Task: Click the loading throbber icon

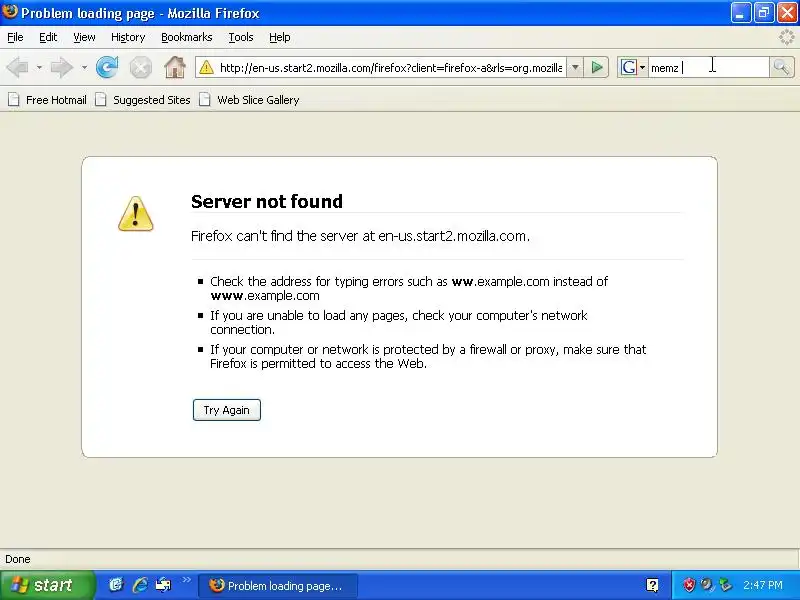Action: [x=786, y=37]
